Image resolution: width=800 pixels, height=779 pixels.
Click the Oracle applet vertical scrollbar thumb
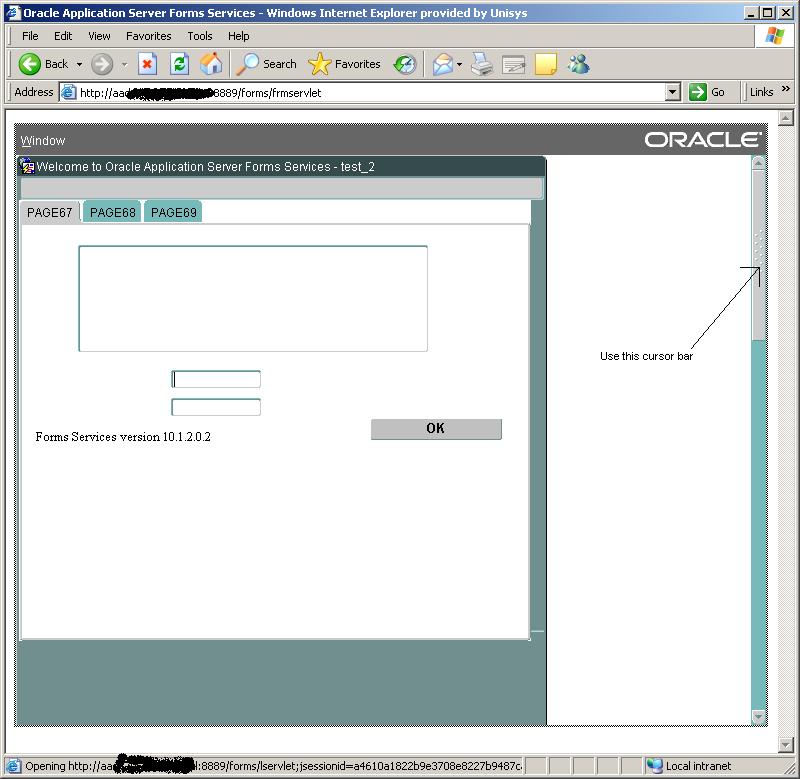(759, 255)
